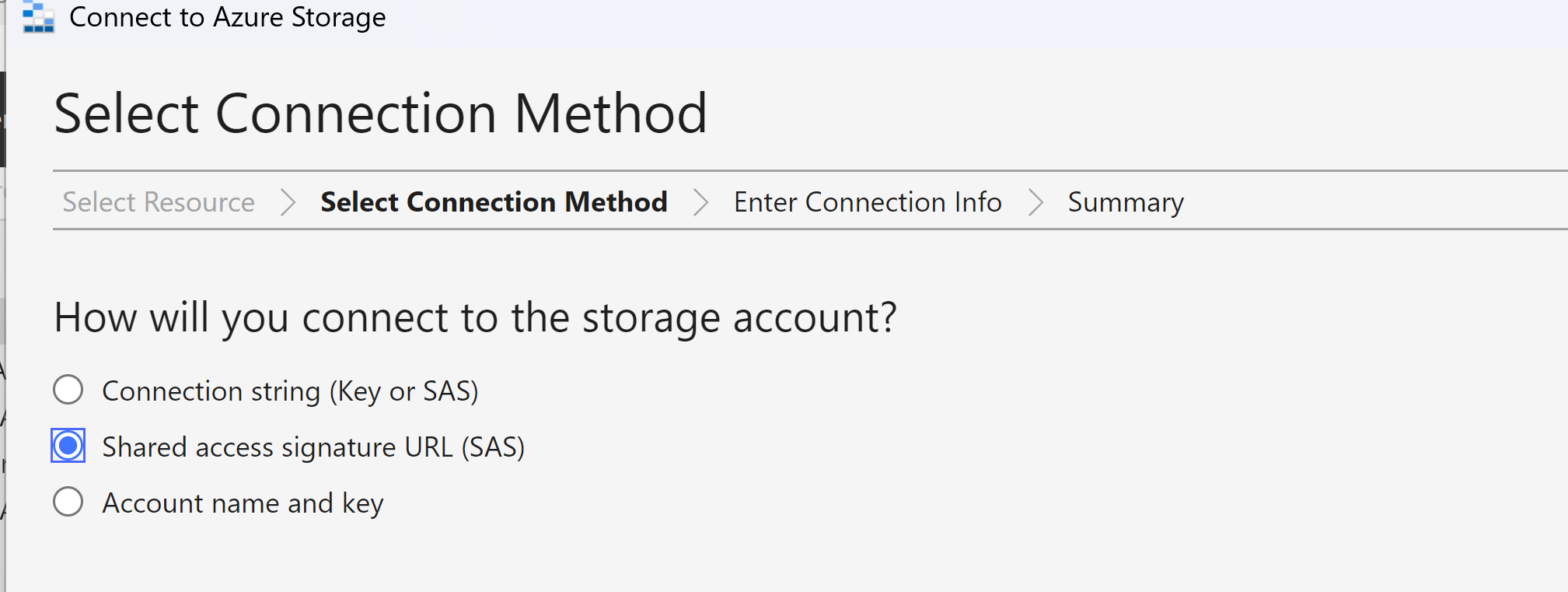1568x592 pixels.
Task: Click the chevron after Select Connection Method
Action: (x=701, y=201)
